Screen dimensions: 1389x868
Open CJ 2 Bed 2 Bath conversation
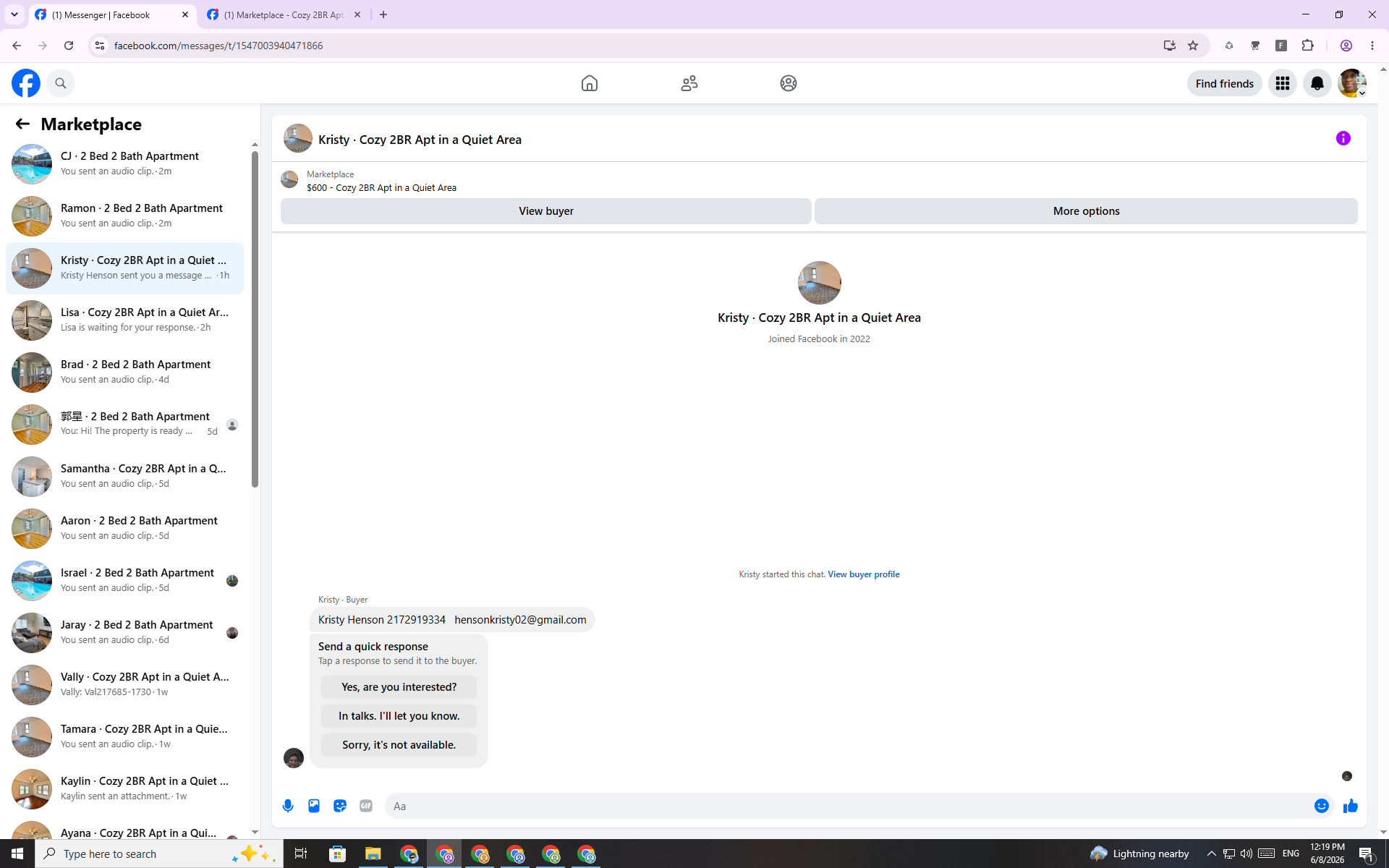coord(124,164)
